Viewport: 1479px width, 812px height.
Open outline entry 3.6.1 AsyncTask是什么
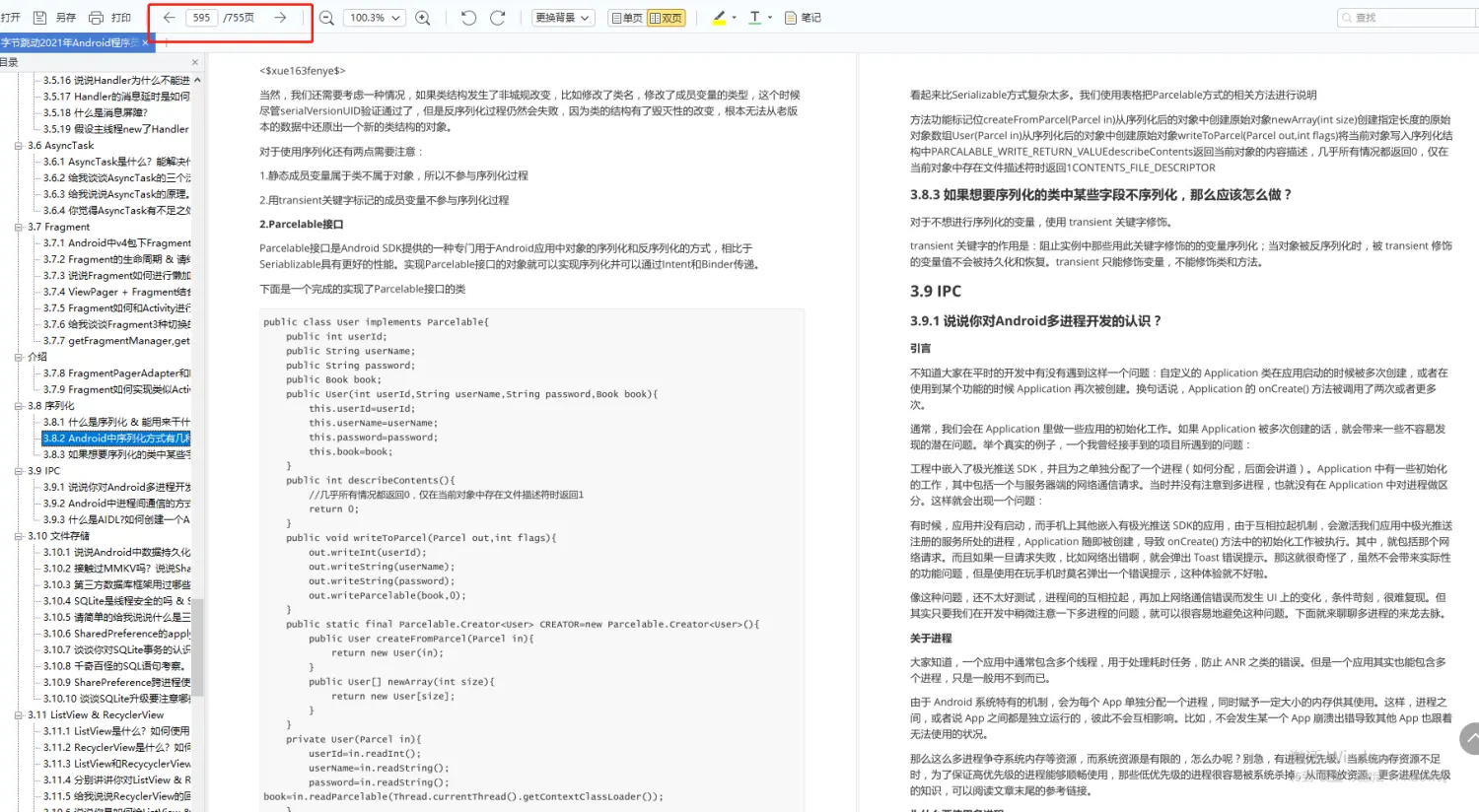116,162
